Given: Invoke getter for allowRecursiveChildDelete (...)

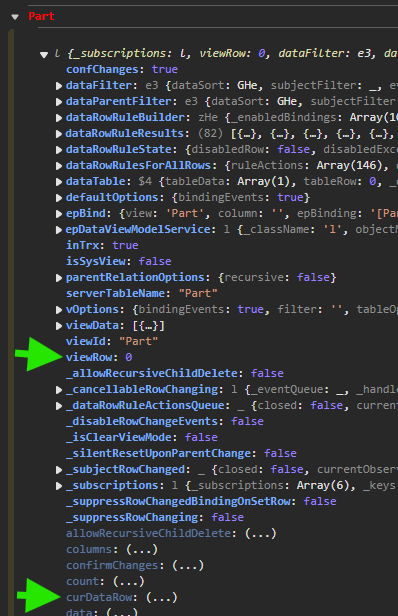Looking at the screenshot, I should [260, 534].
